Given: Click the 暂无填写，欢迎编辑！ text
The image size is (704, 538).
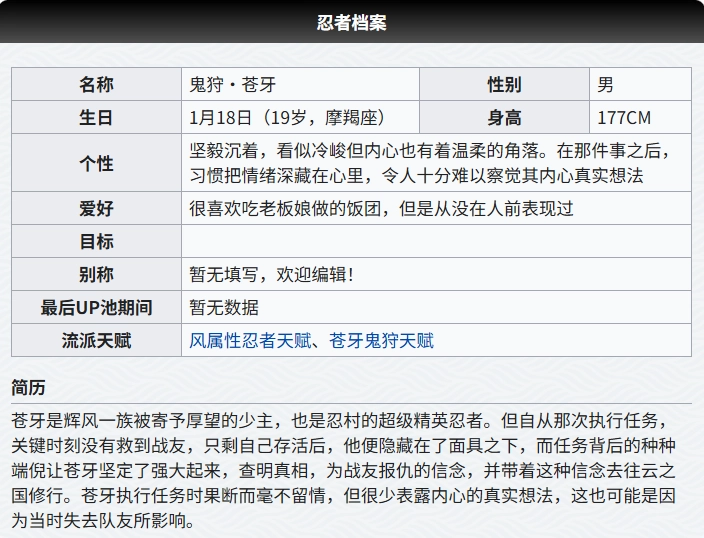Looking at the screenshot, I should [271, 275].
